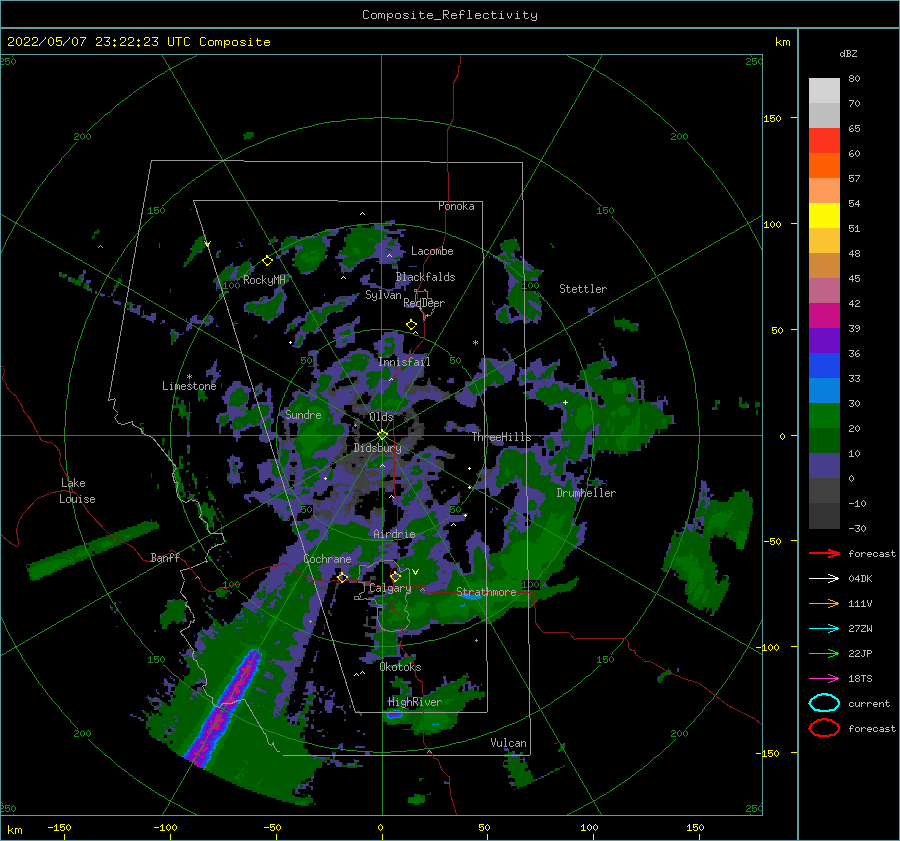The width and height of the screenshot is (900, 841).
Task: Click the green echo band west of Banff
Action: pos(93,550)
